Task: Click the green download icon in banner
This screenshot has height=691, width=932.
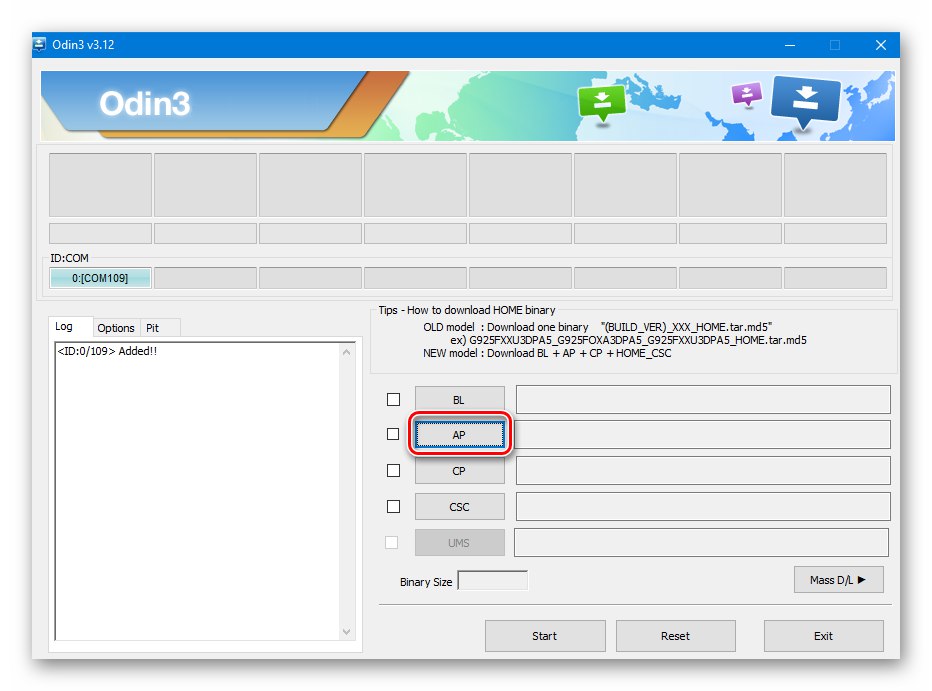Action: pyautogui.click(x=602, y=102)
